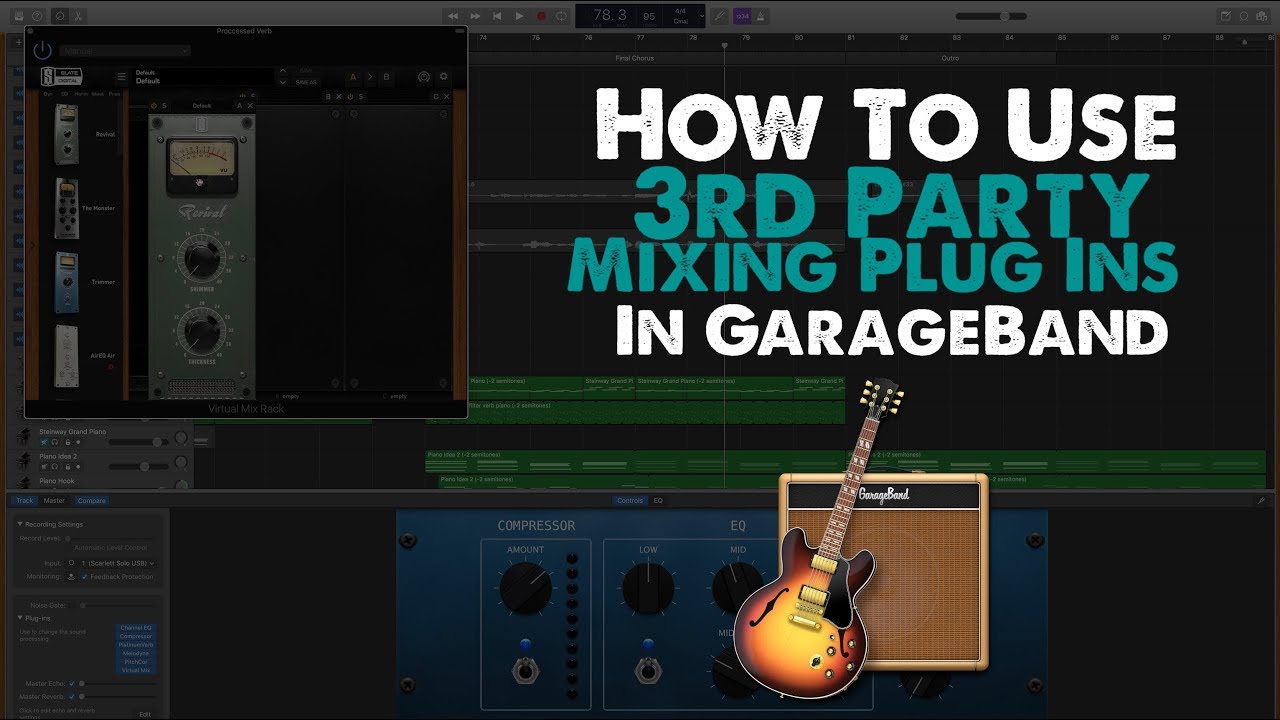Click Steinway Grand Piano pan knob

pos(181,438)
